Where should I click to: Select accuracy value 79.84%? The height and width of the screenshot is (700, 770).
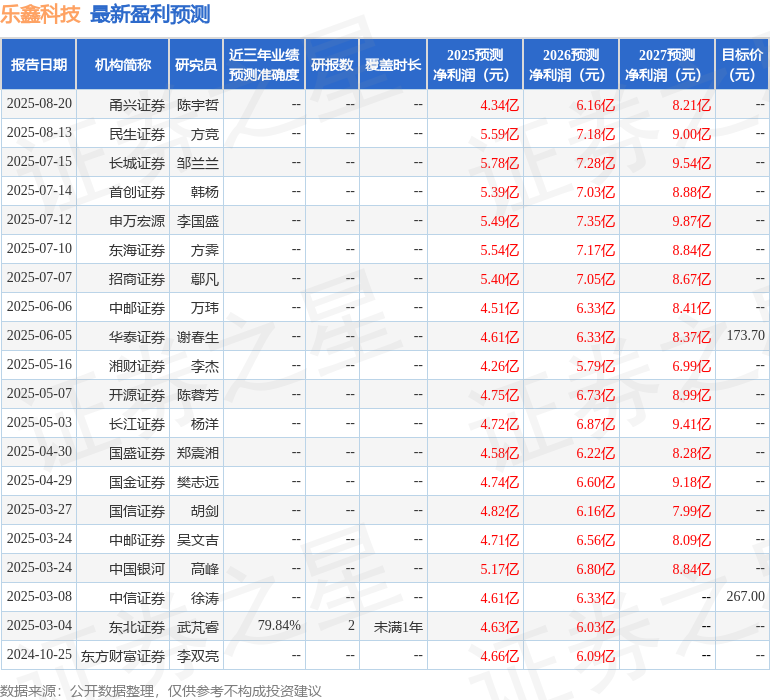pos(279,625)
